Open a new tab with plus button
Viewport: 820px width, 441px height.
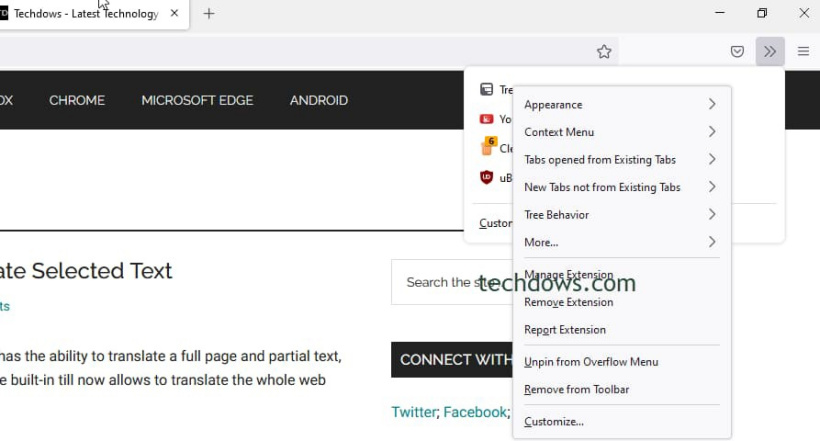(x=209, y=14)
